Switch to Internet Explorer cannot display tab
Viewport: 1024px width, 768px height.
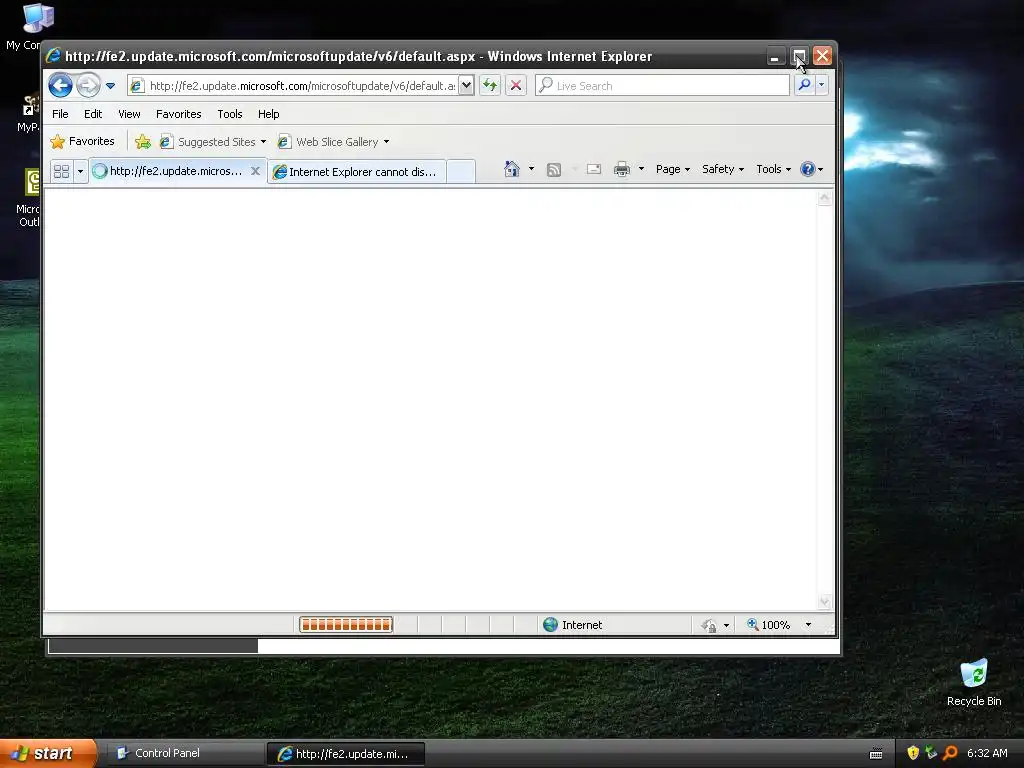[x=357, y=172]
